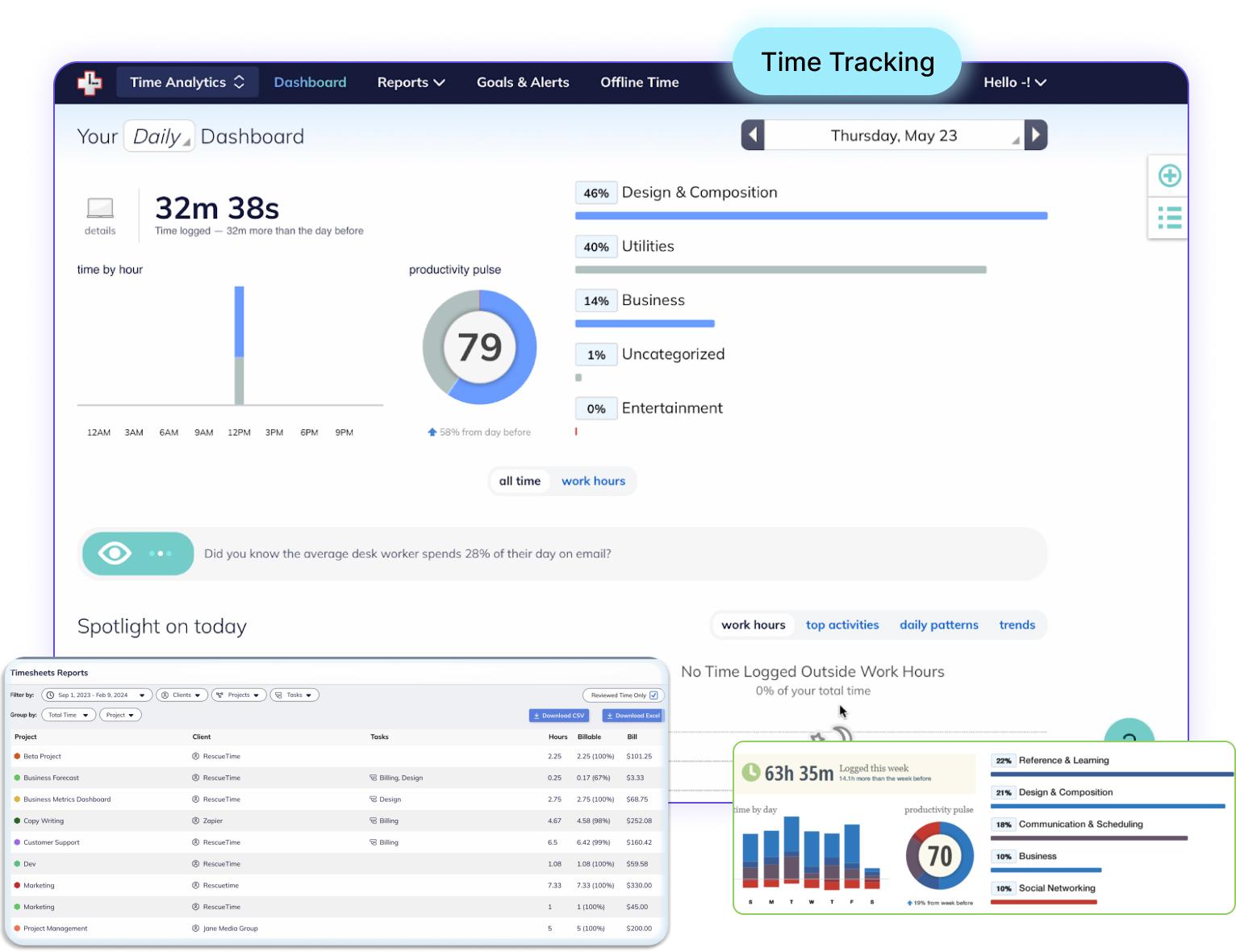Image resolution: width=1236 pixels, height=952 pixels.
Task: Open the Projects filter dropdown
Action: (x=239, y=695)
